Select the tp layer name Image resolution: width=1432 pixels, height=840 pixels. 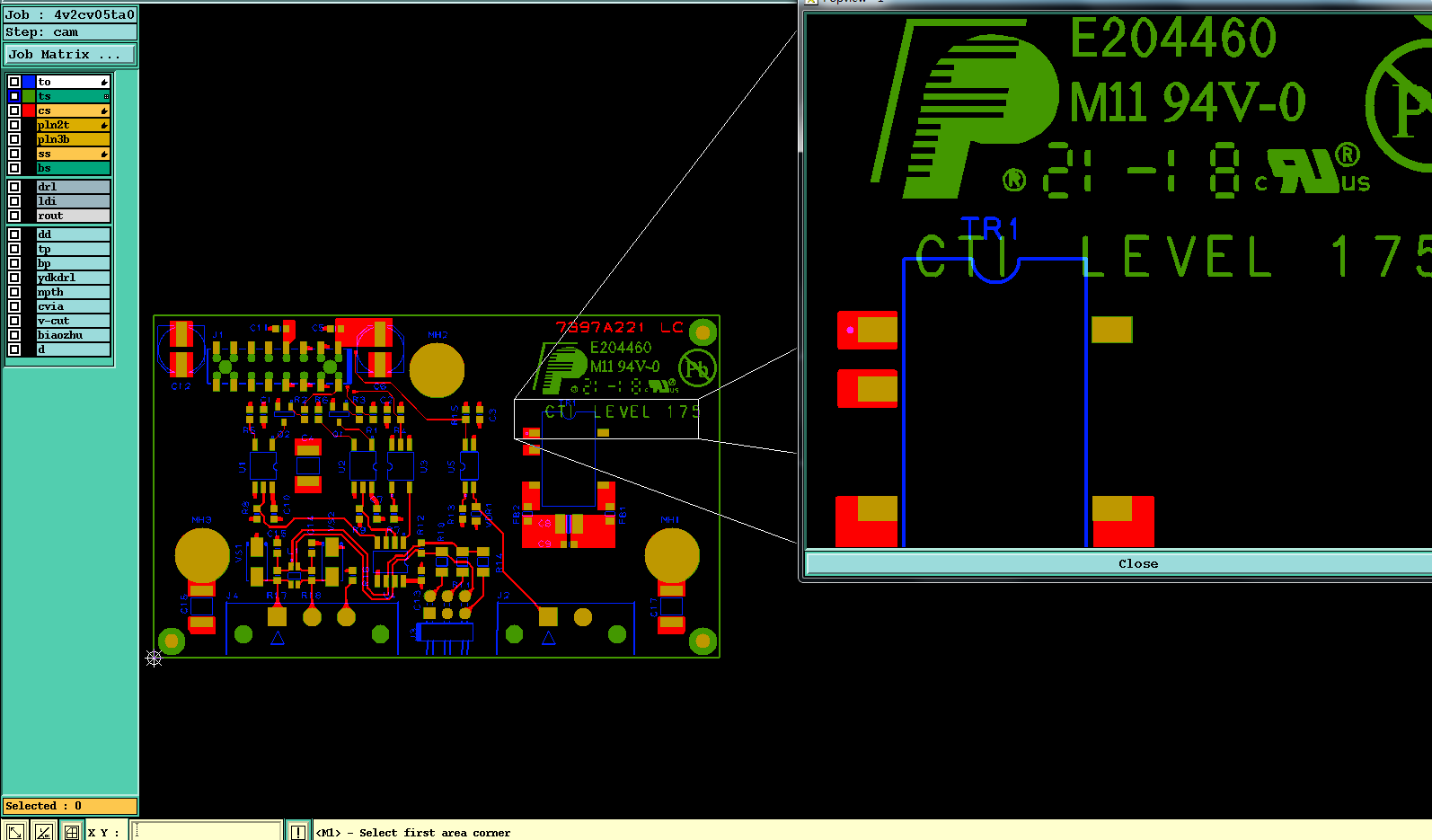[x=73, y=249]
